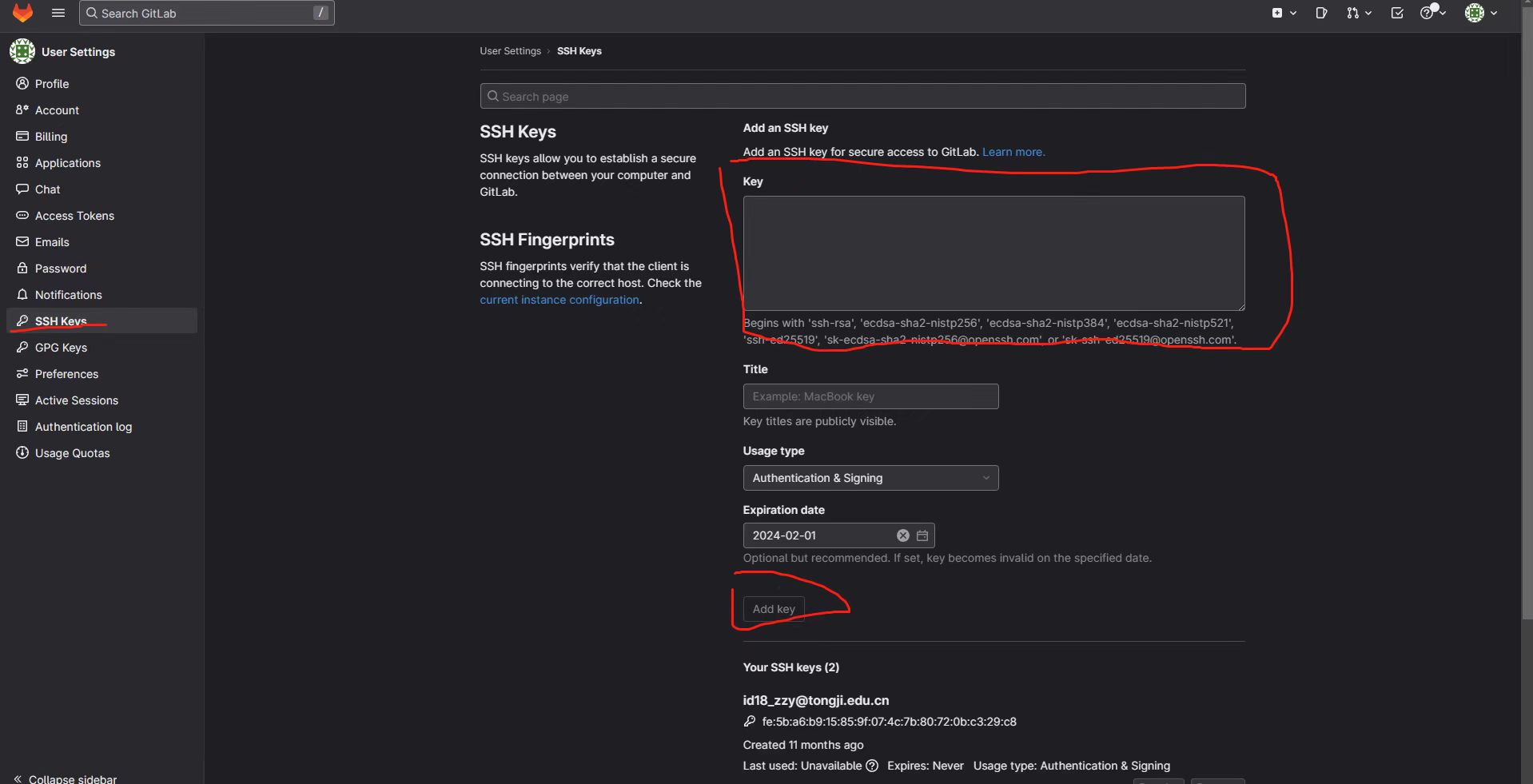Open Billing settings
The image size is (1533, 784).
tap(102, 137)
